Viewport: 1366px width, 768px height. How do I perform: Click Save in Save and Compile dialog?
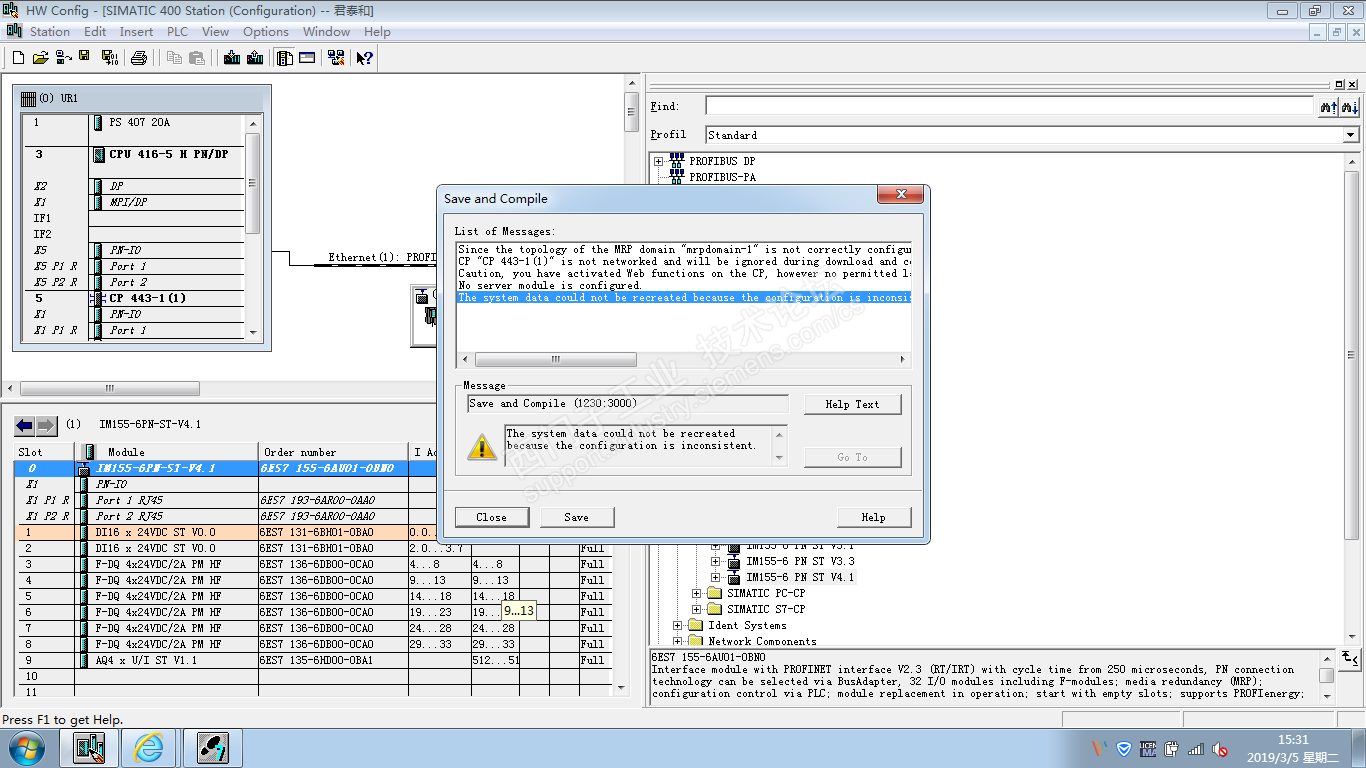coord(577,517)
